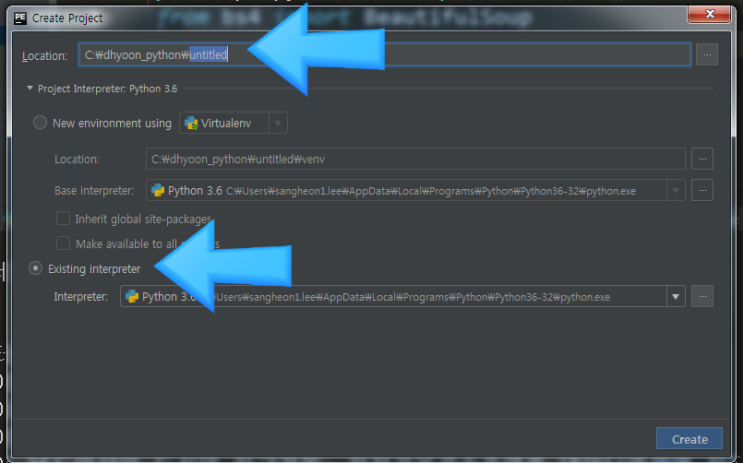
Task: Click the venv Location path field
Action: 416,159
